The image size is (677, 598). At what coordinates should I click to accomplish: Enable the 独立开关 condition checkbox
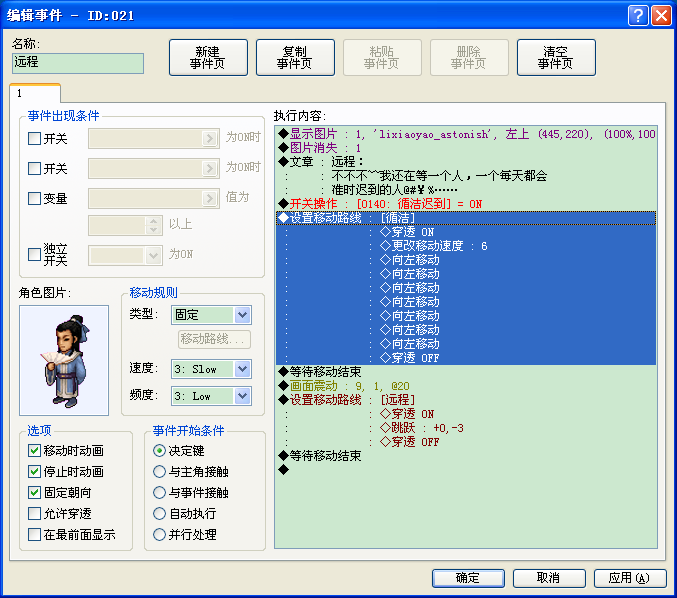[x=35, y=254]
